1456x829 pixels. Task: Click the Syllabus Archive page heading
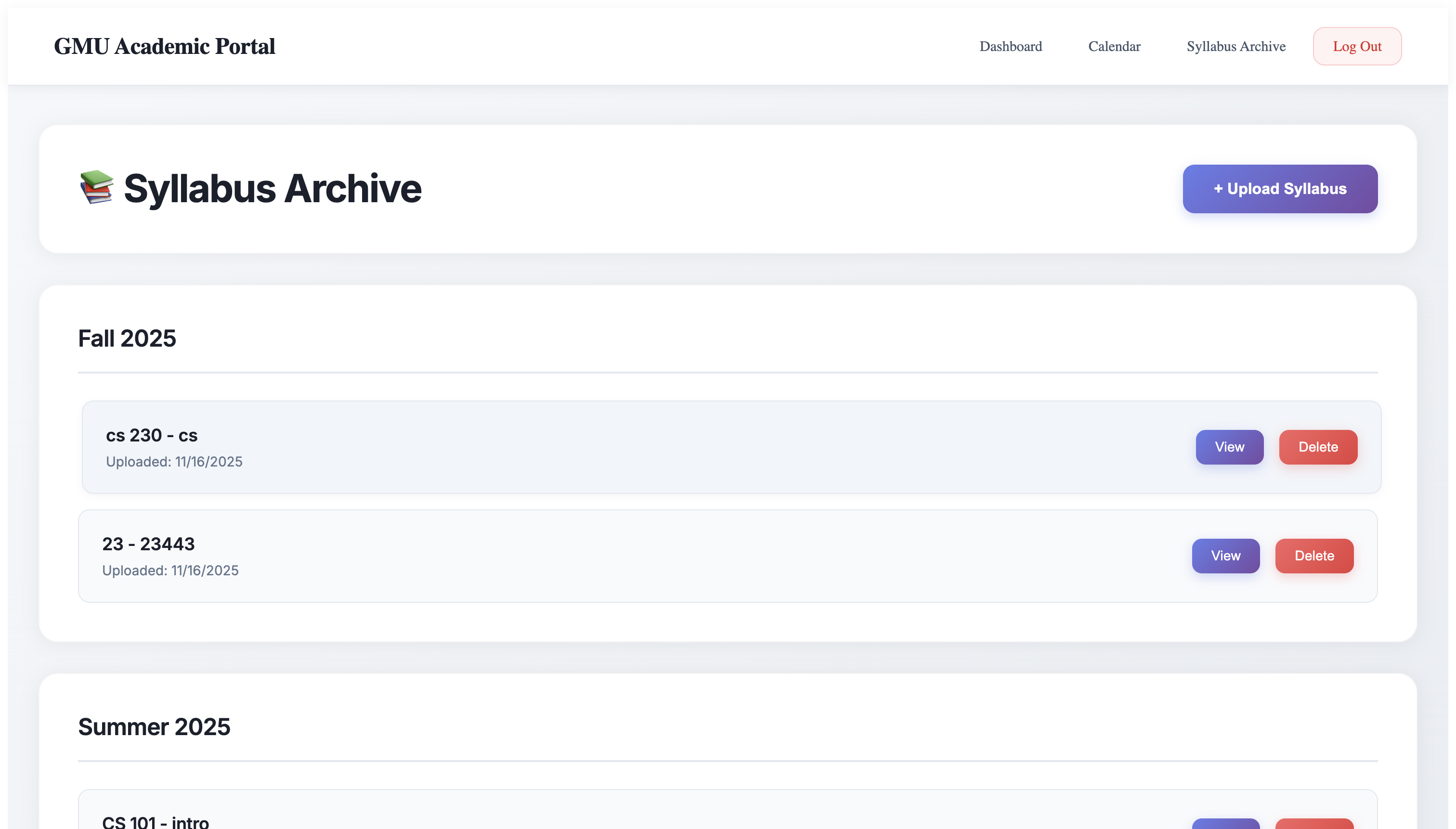click(x=272, y=188)
